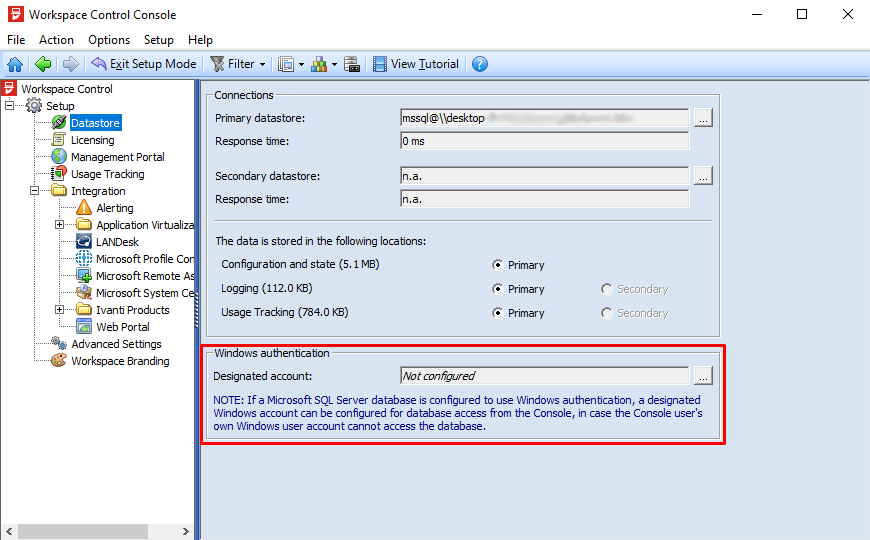Click the Licensing icon

[59, 140]
